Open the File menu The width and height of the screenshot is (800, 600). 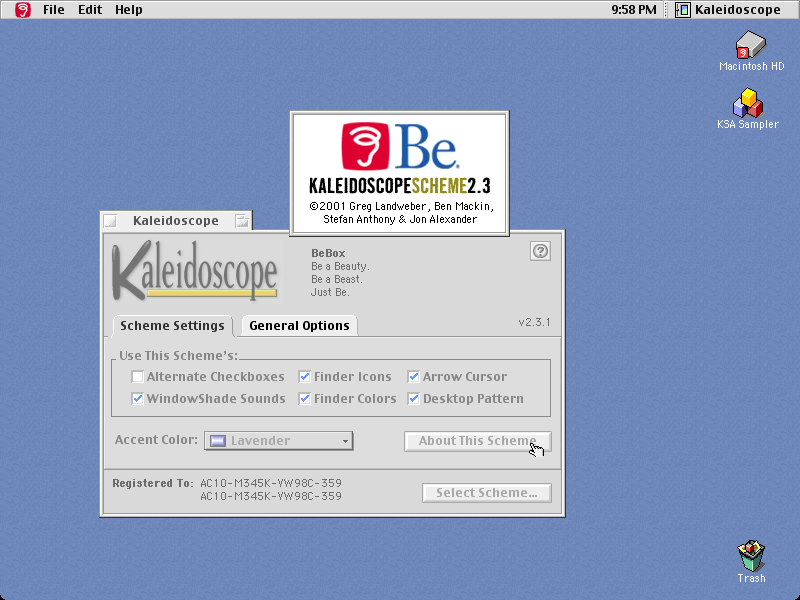(x=54, y=10)
